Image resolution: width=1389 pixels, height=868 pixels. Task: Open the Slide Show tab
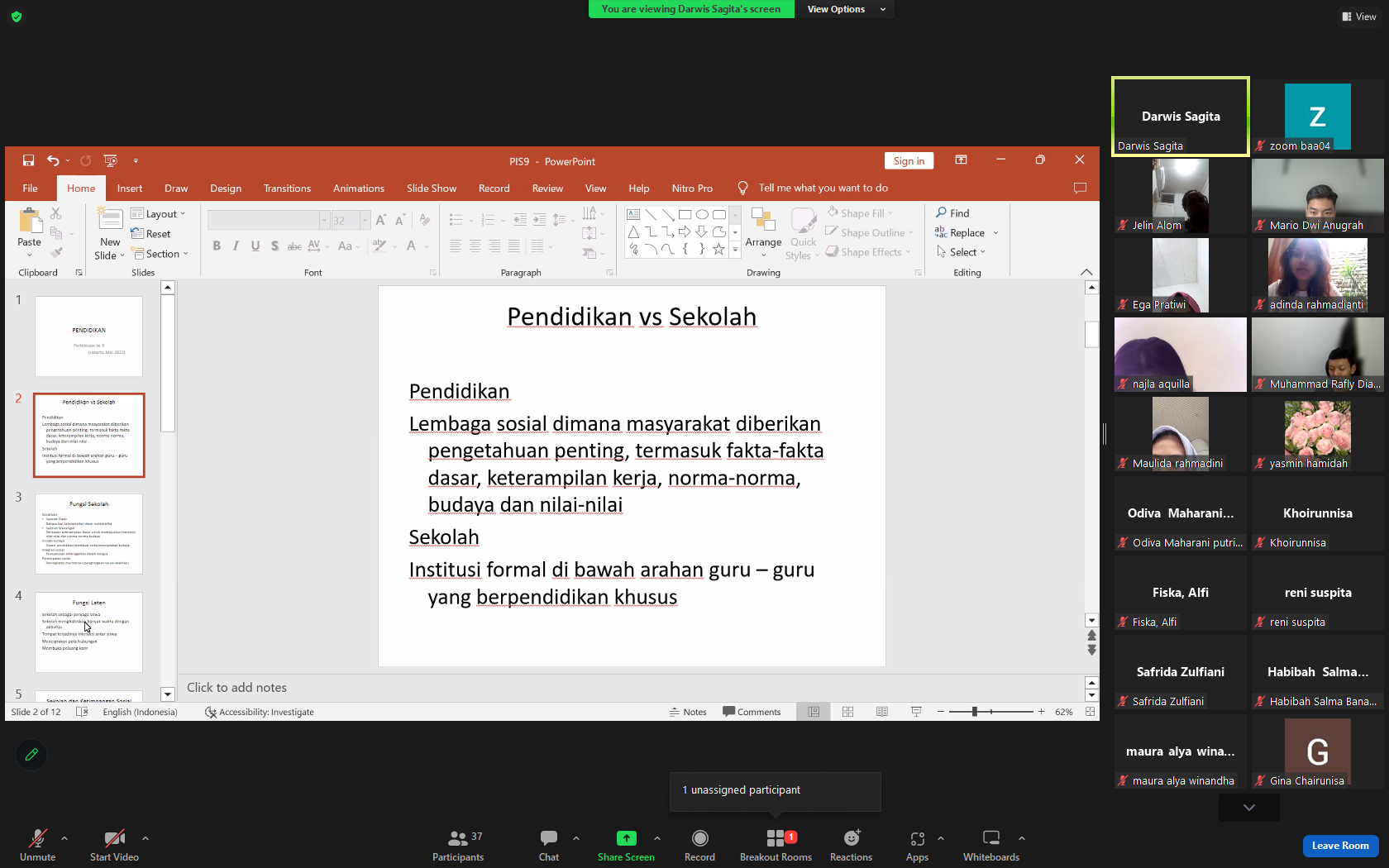pos(431,188)
